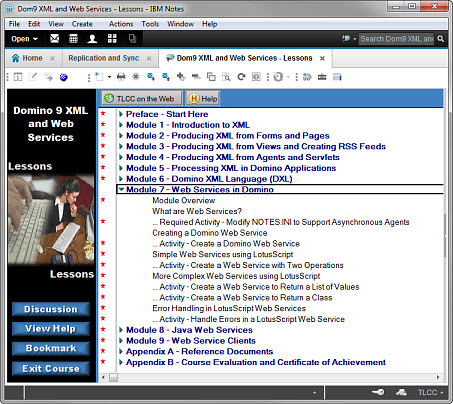Click the rightmost window pane toolbar icon

(x=337, y=77)
